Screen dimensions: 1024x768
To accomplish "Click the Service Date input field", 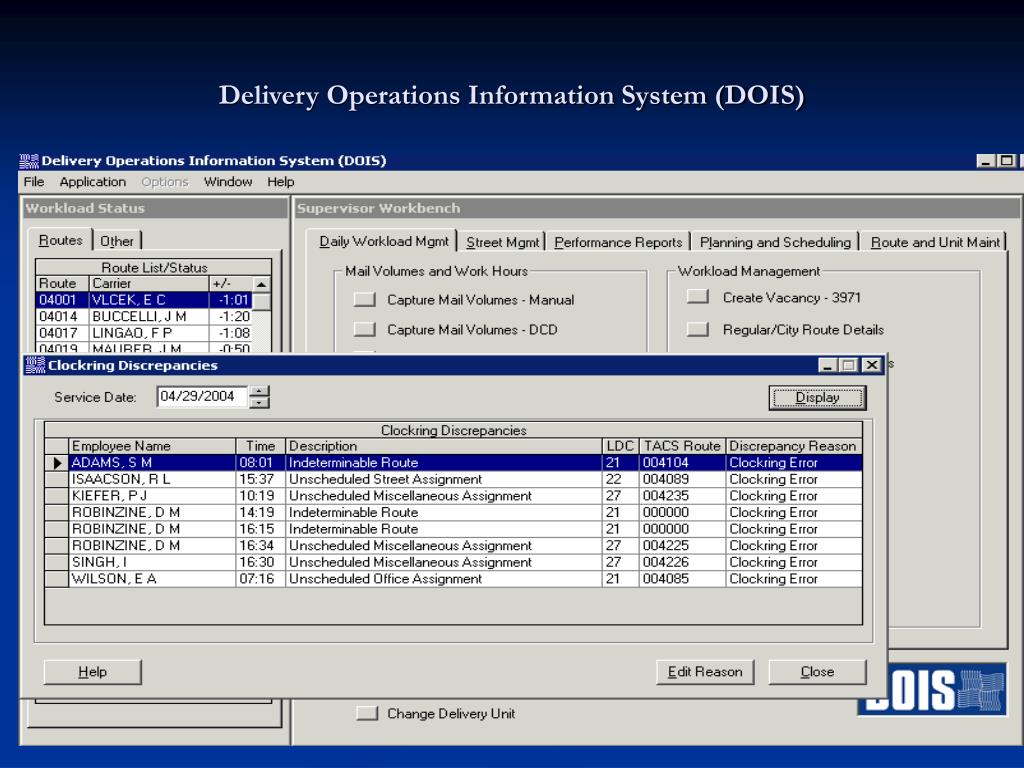I will click(202, 396).
